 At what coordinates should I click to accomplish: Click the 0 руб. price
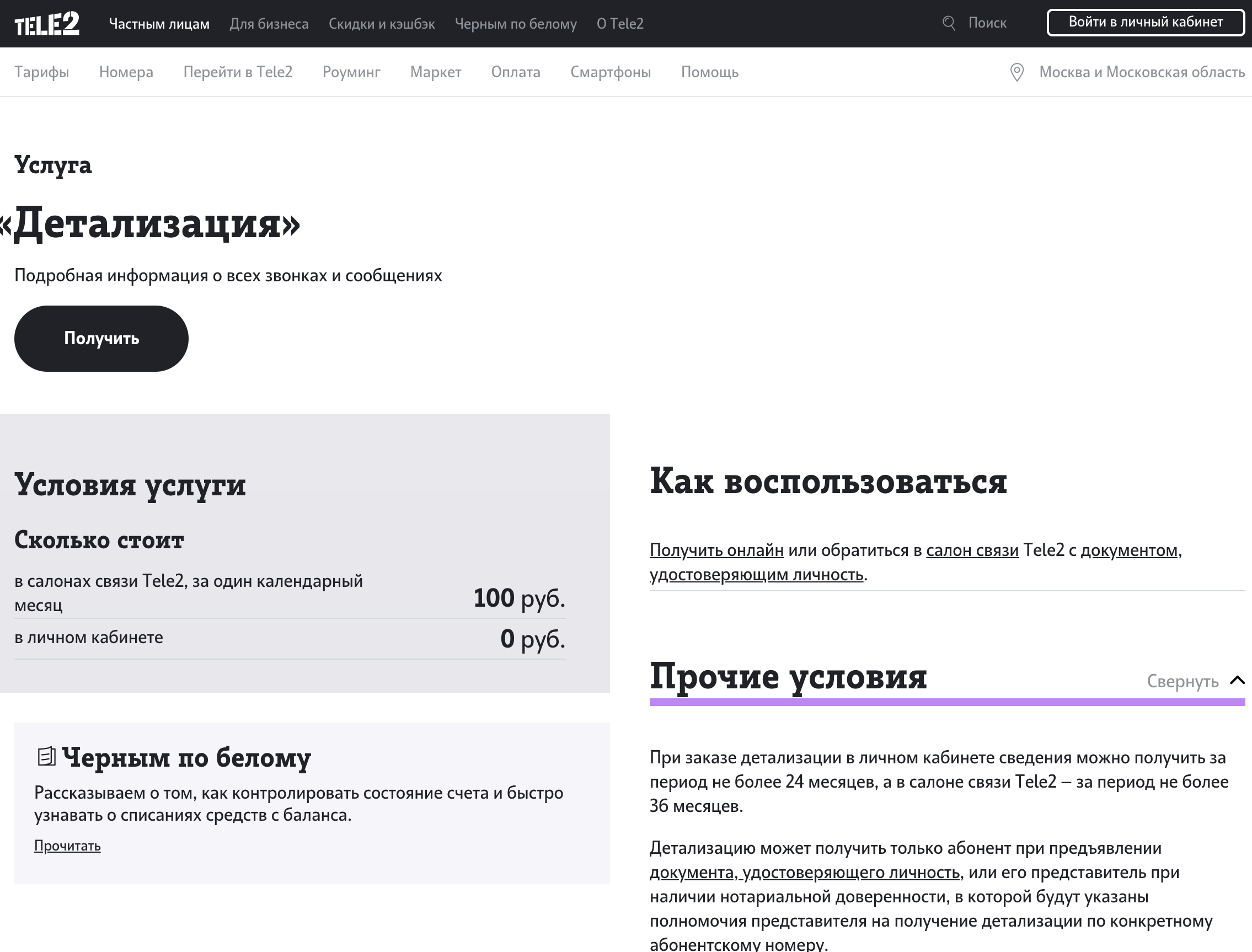[533, 639]
